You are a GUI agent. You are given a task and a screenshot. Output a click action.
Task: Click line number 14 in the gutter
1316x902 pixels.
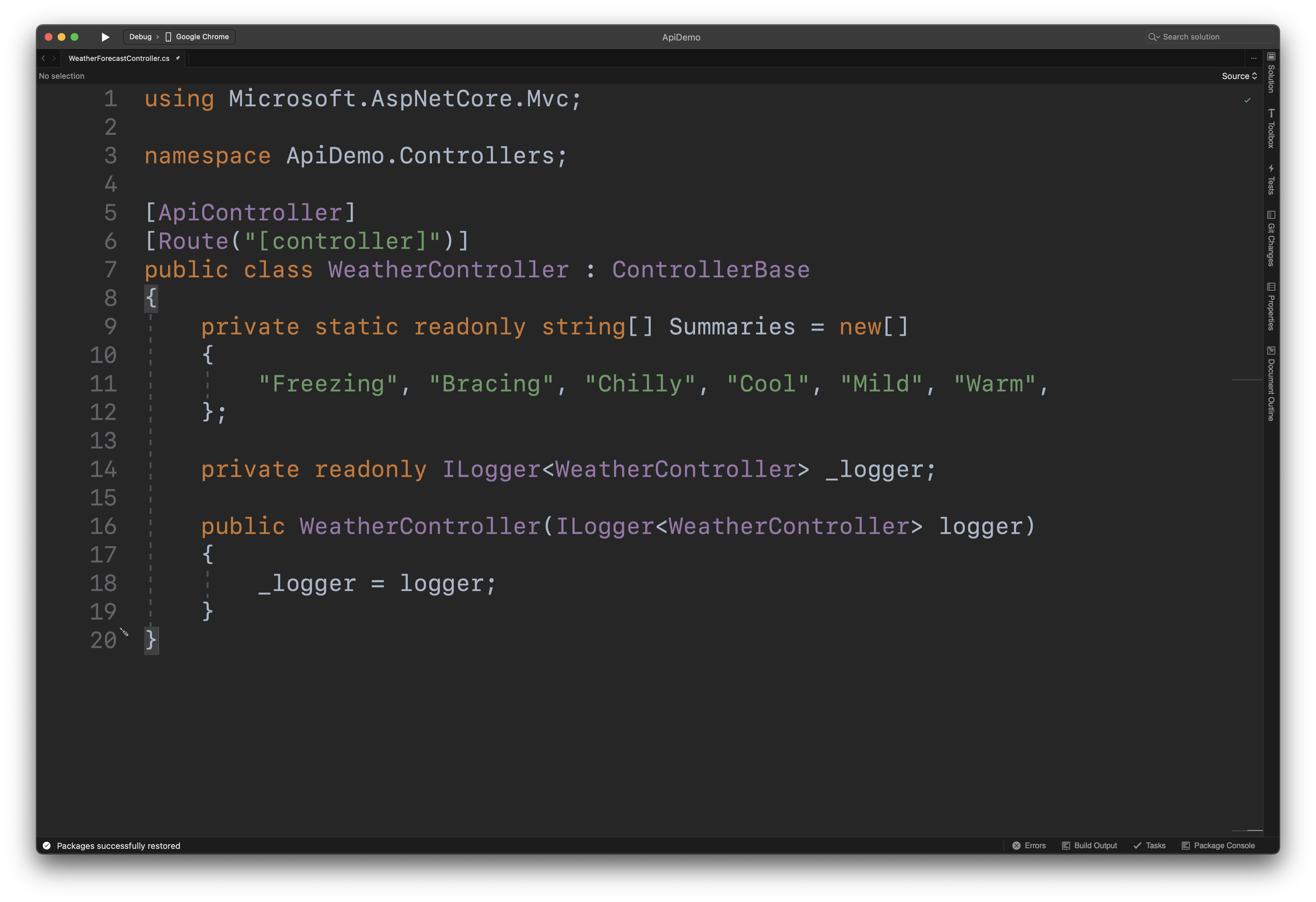coord(103,469)
